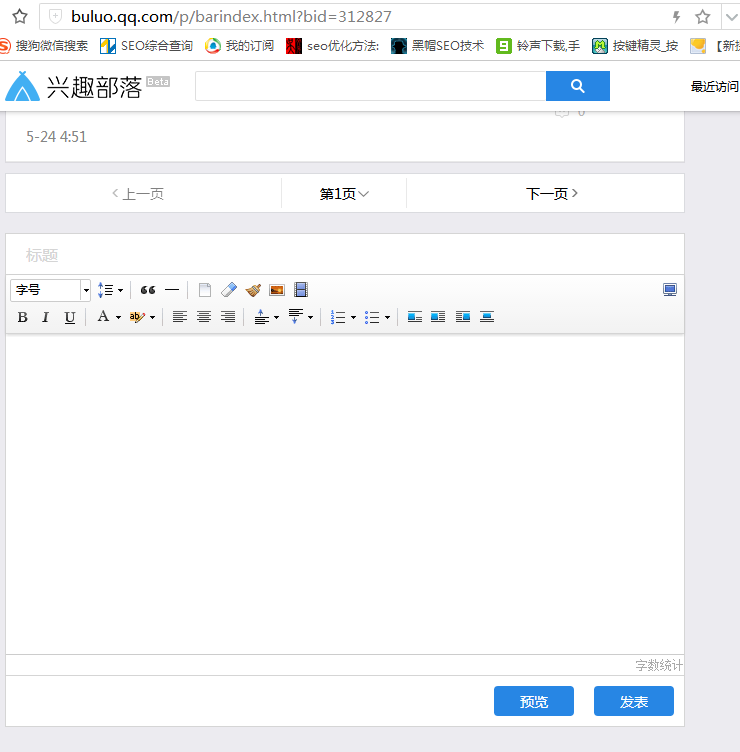The image size is (740, 752).
Task: Align text right in the editor
Action: pos(228,317)
